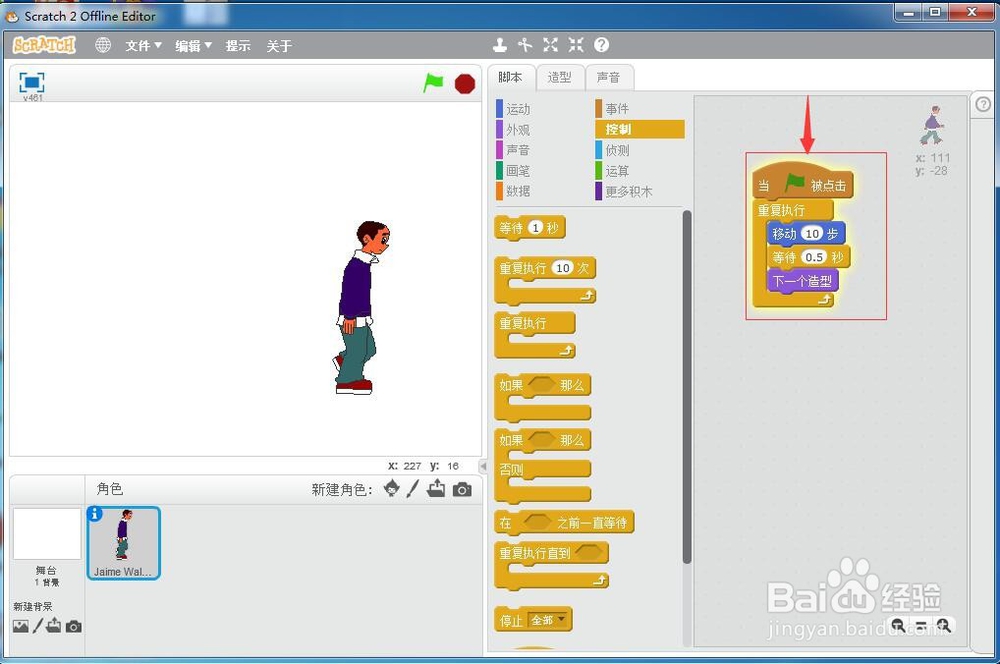This screenshot has width=1000, height=664.
Task: Switch to the 造型 tab
Action: pyautogui.click(x=560, y=77)
